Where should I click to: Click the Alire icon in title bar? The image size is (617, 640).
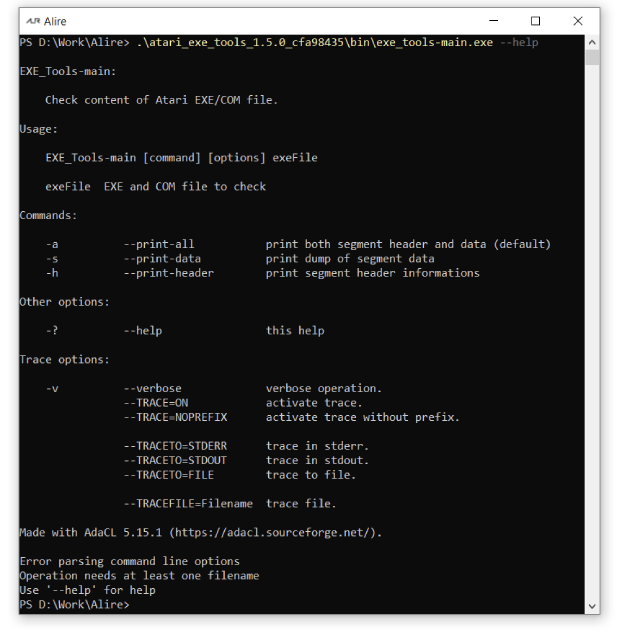tap(33, 21)
